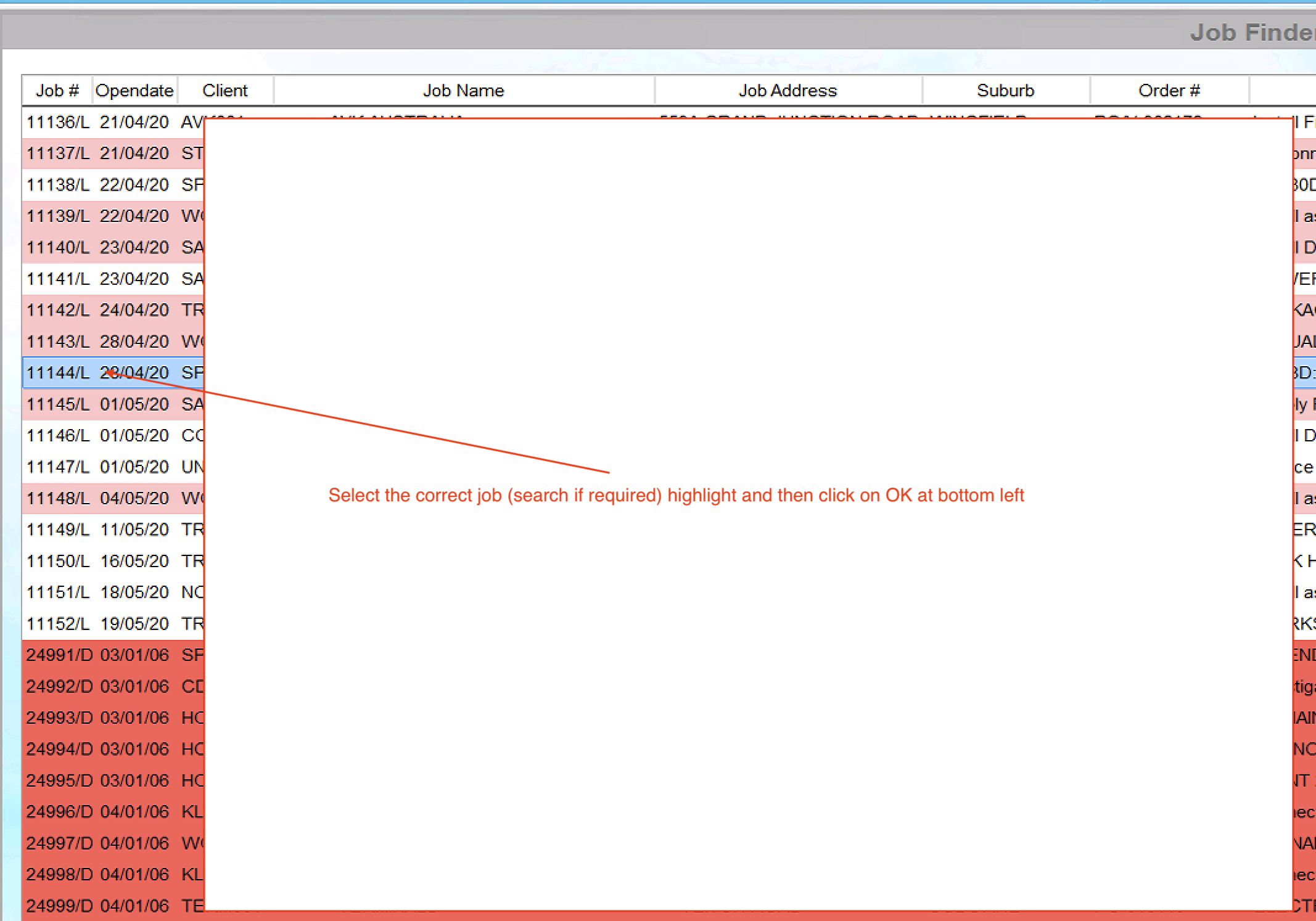Click the red instruction annotation text

click(x=676, y=495)
